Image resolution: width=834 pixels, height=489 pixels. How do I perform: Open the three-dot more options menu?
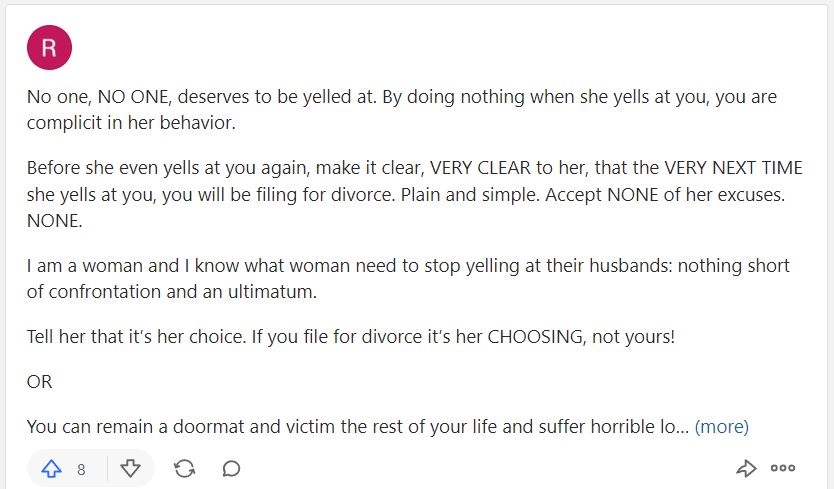[x=783, y=468]
